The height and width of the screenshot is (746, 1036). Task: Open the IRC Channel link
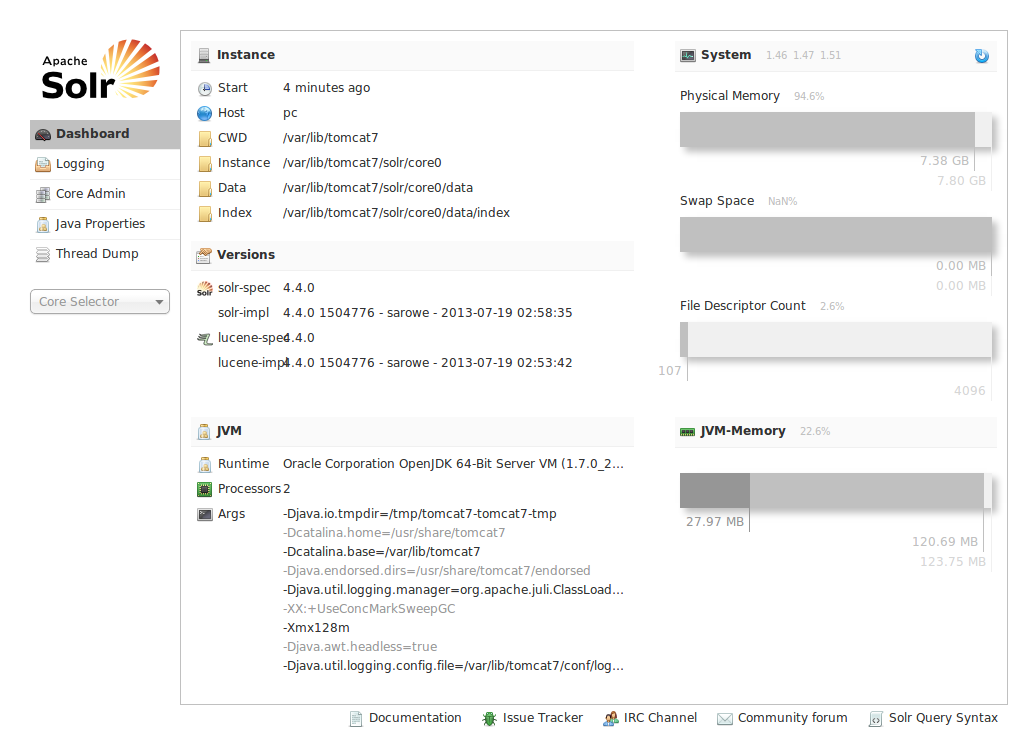coord(660,718)
